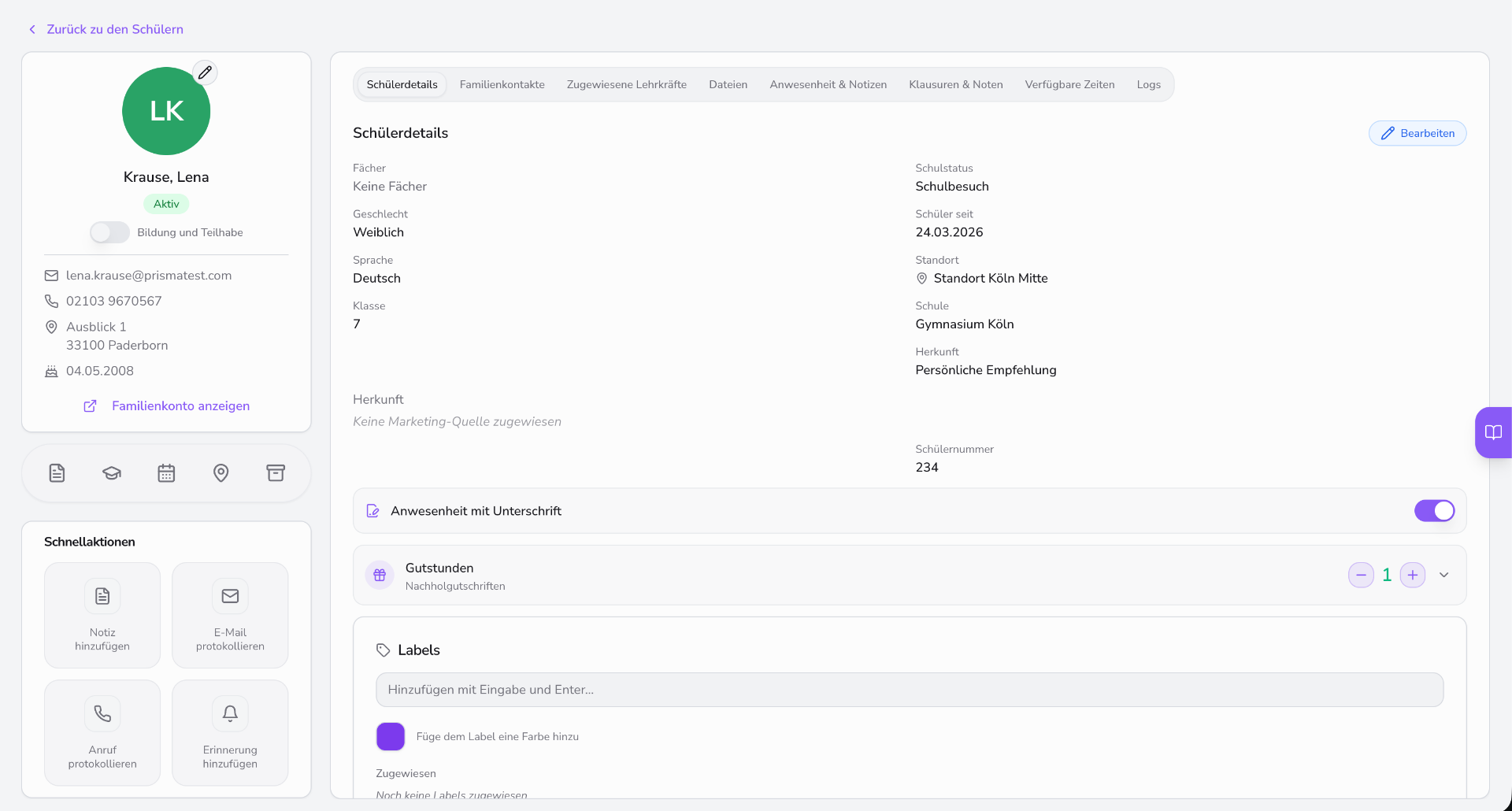The height and width of the screenshot is (811, 1512).
Task: Open the purple book help panel icon
Action: 1493,432
